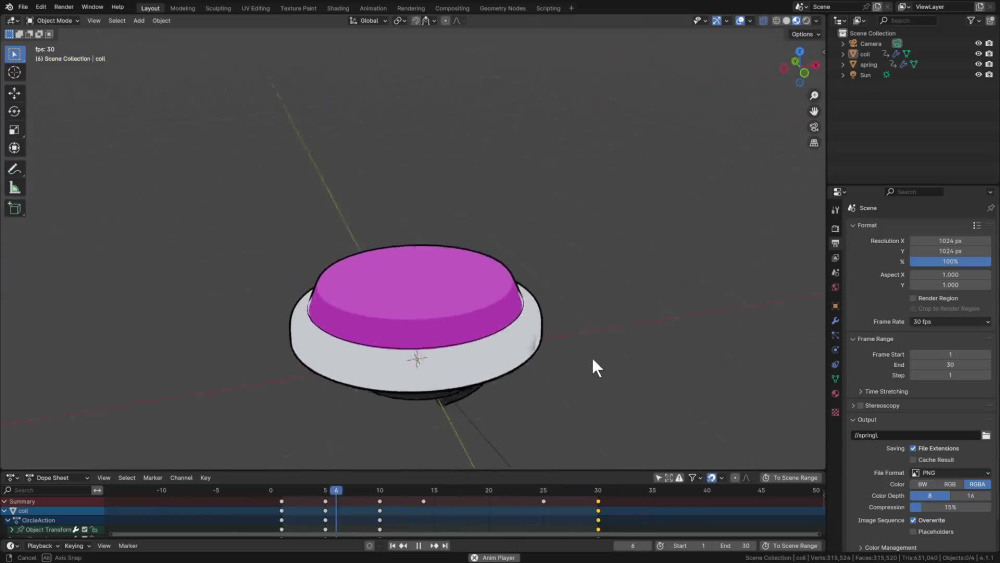Switch to the Shading workspace tab
1000x563 pixels.
338,8
